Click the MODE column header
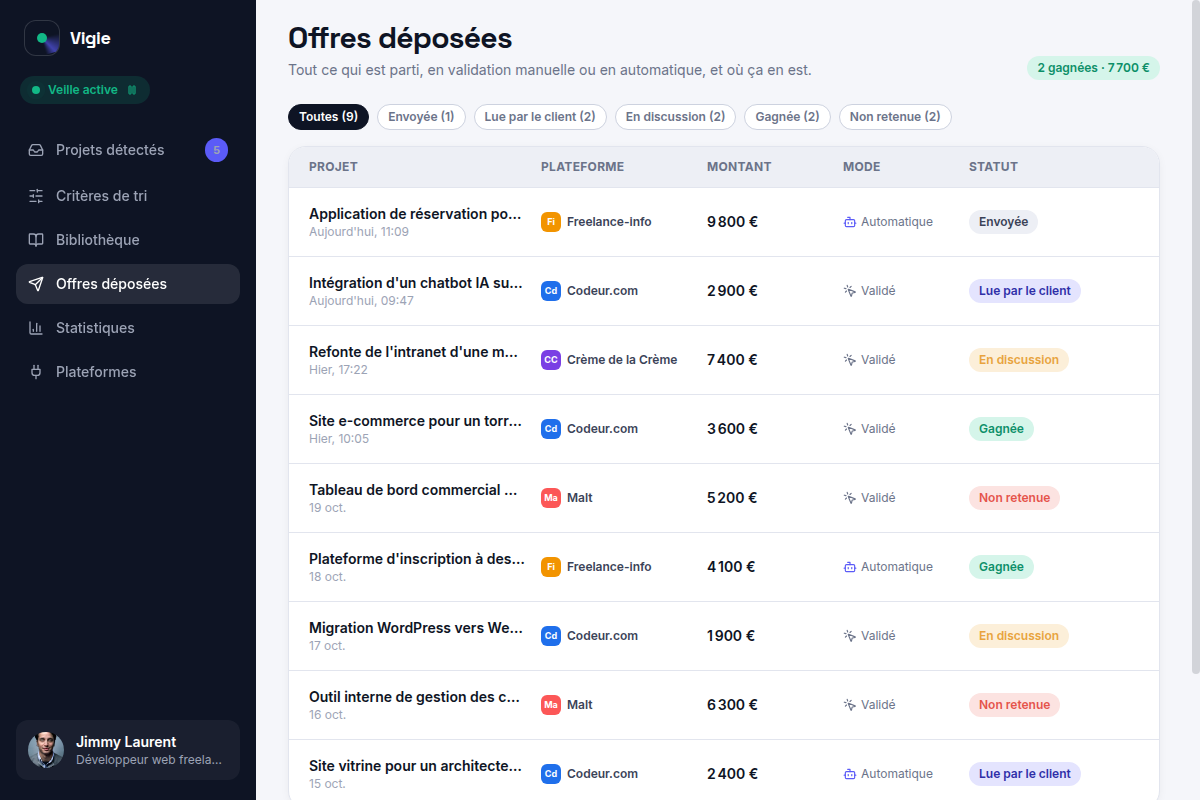The height and width of the screenshot is (800, 1200). point(862,167)
